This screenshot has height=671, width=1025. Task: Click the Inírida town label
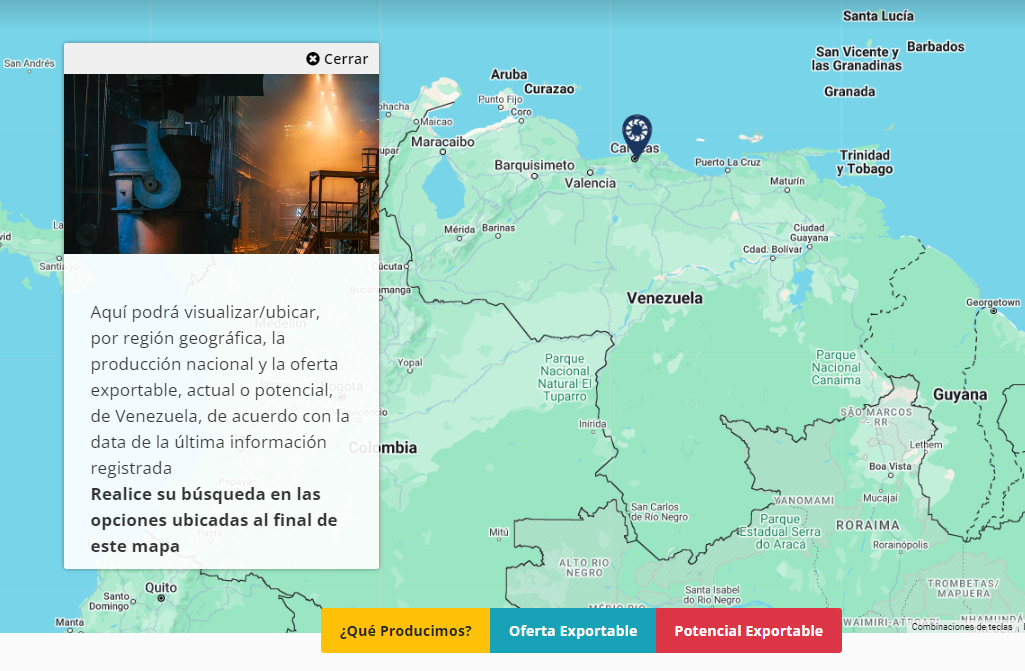tap(592, 424)
